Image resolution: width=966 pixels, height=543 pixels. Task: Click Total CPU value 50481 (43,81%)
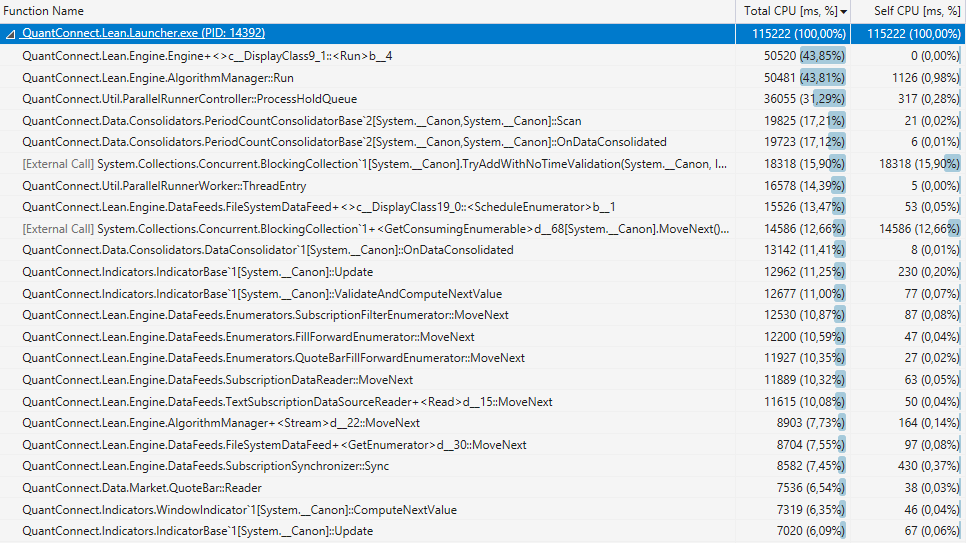(x=804, y=78)
